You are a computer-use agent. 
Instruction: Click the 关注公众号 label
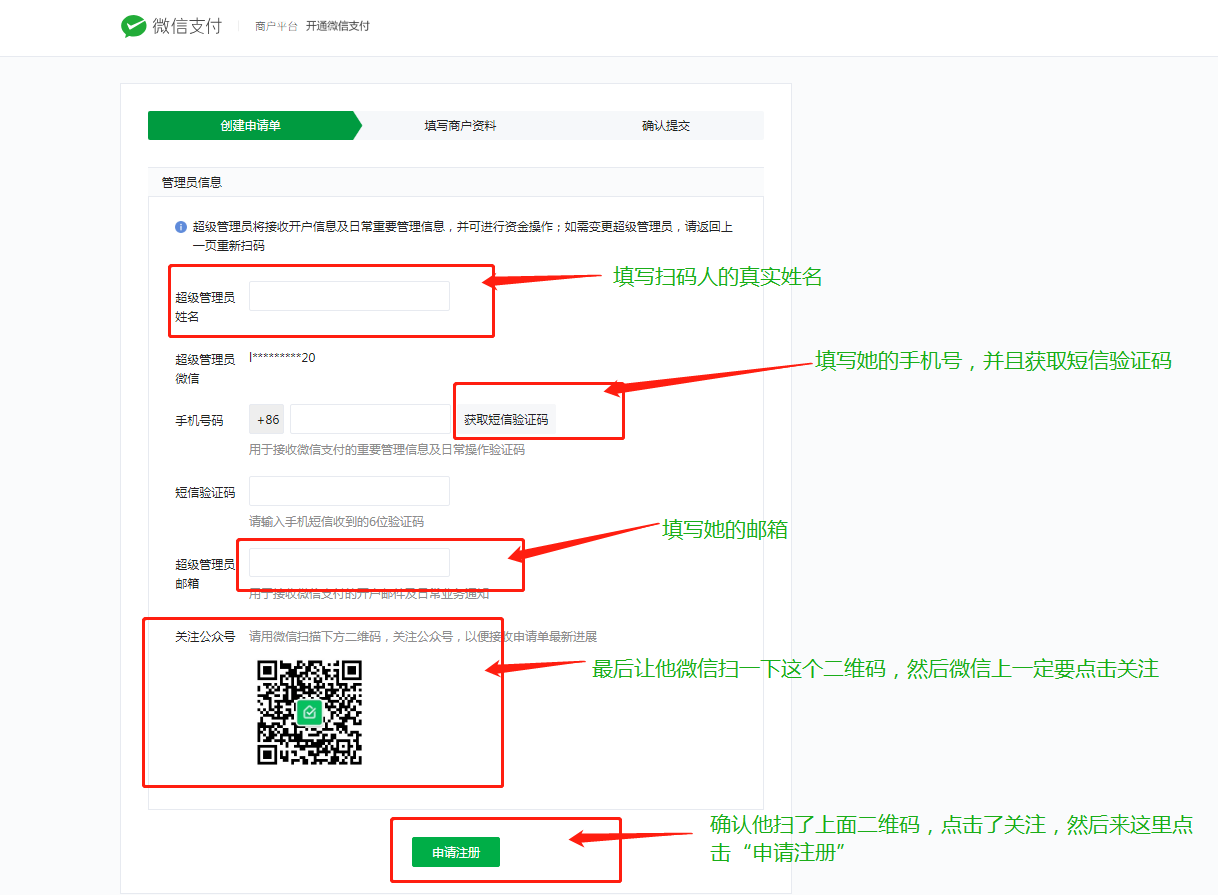click(x=205, y=637)
